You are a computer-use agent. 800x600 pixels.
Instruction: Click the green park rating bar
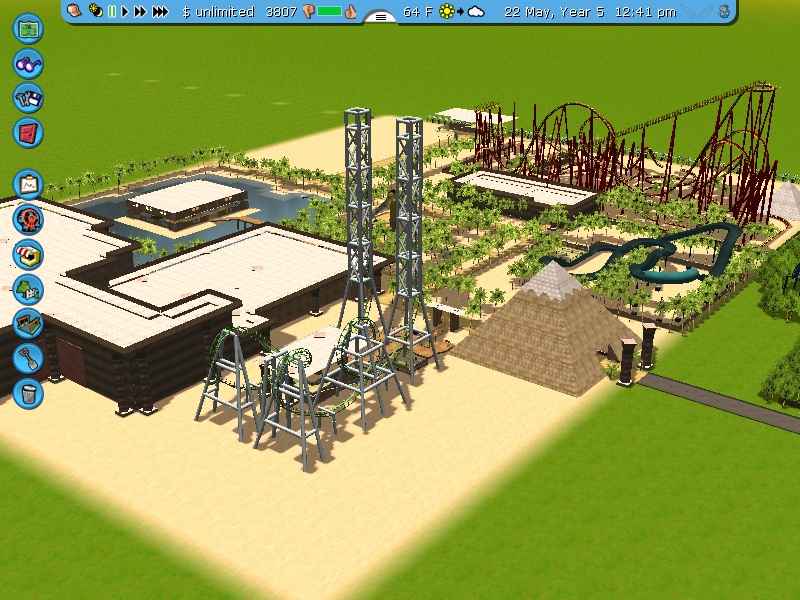click(x=330, y=12)
